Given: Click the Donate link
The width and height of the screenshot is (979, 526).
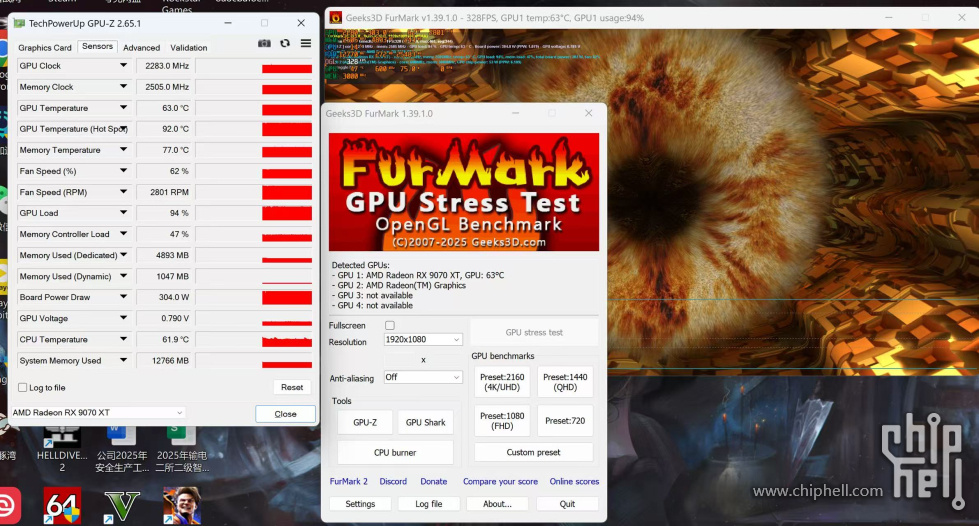Looking at the screenshot, I should click(433, 481).
